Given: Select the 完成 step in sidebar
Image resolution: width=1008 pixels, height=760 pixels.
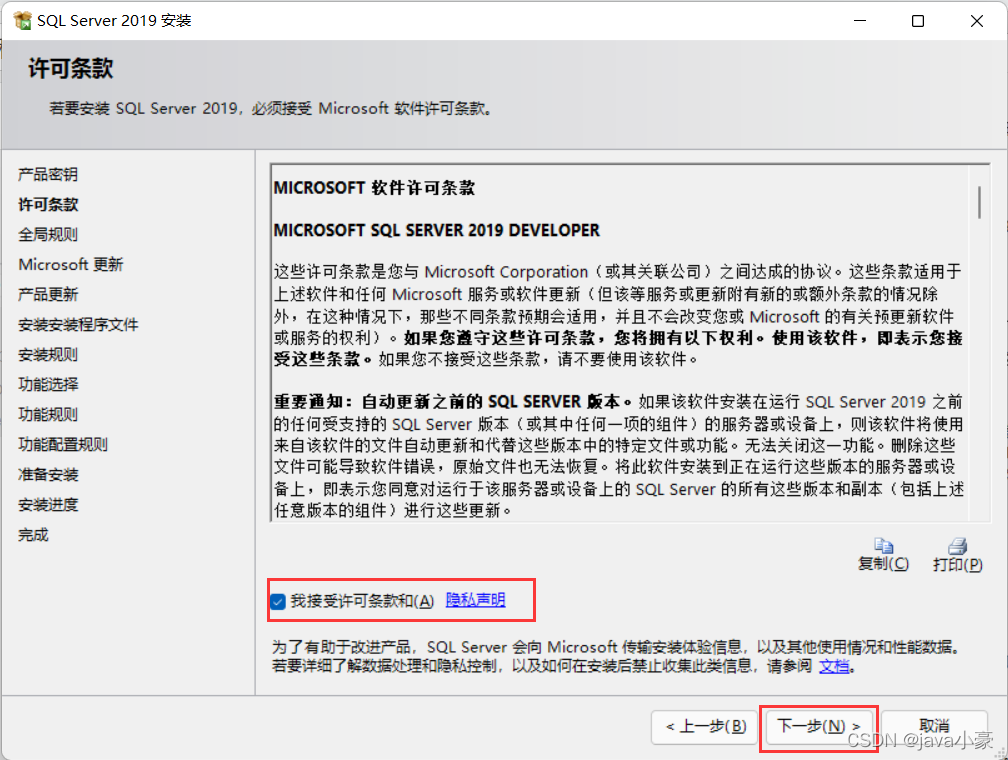Looking at the screenshot, I should click(33, 535).
